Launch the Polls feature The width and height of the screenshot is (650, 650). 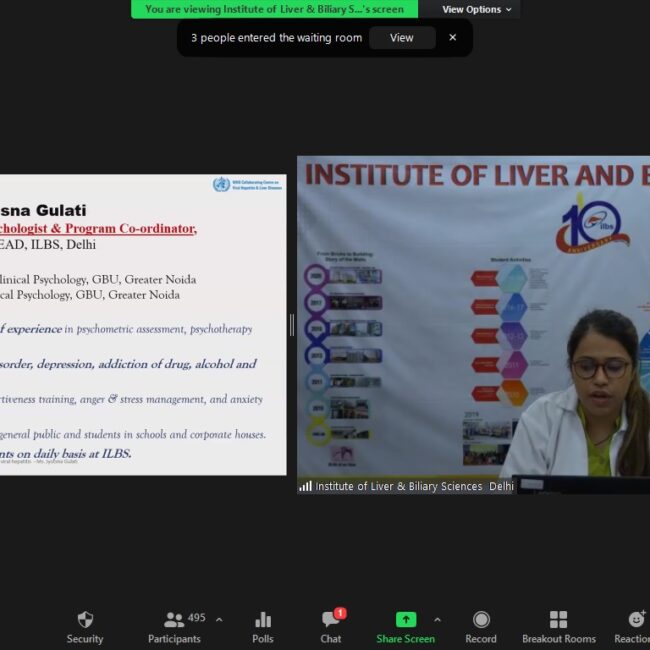[263, 627]
